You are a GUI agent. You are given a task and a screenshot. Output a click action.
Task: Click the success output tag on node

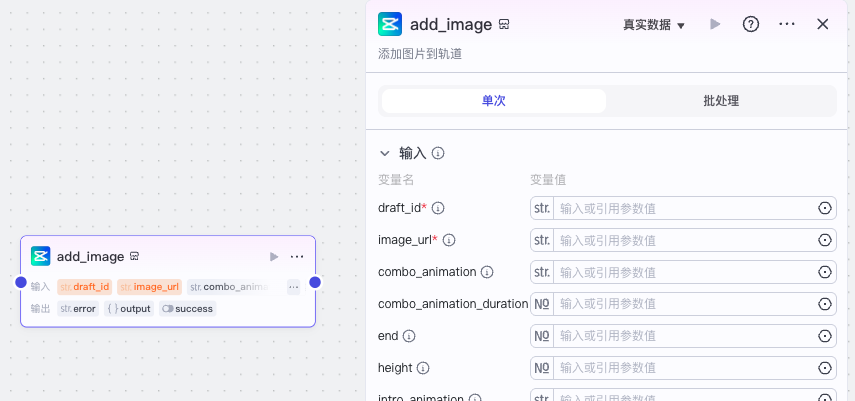tap(188, 309)
